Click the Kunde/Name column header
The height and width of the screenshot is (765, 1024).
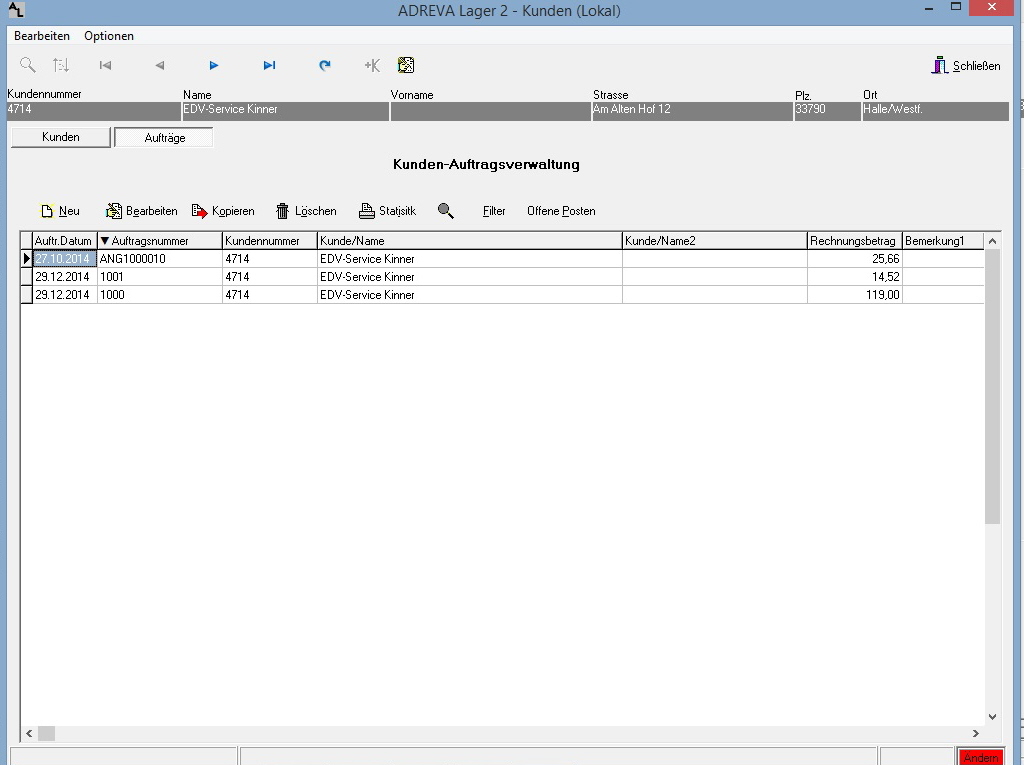(x=470, y=240)
